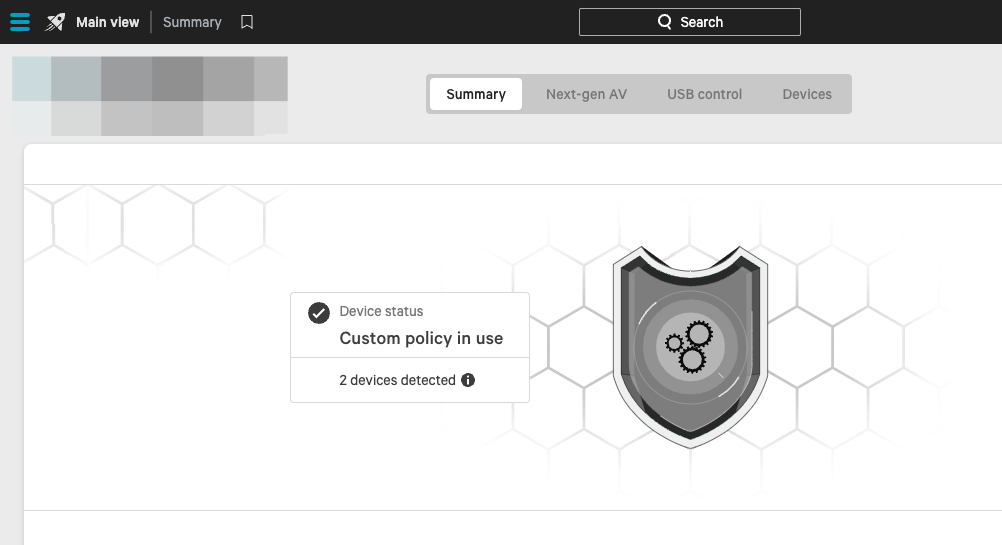Image resolution: width=1002 pixels, height=545 pixels.
Task: Click the 2 devices detected text
Action: click(x=397, y=380)
